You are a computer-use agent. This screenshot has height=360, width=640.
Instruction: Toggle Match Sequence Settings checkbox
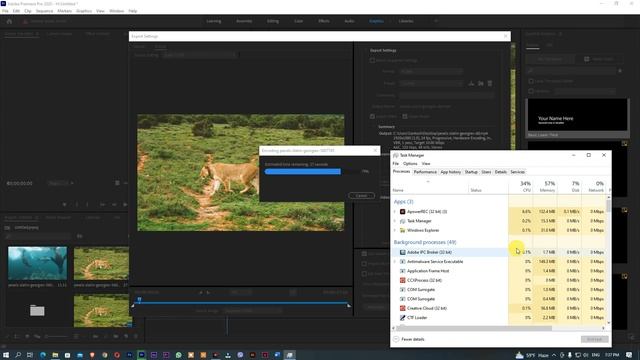372,60
